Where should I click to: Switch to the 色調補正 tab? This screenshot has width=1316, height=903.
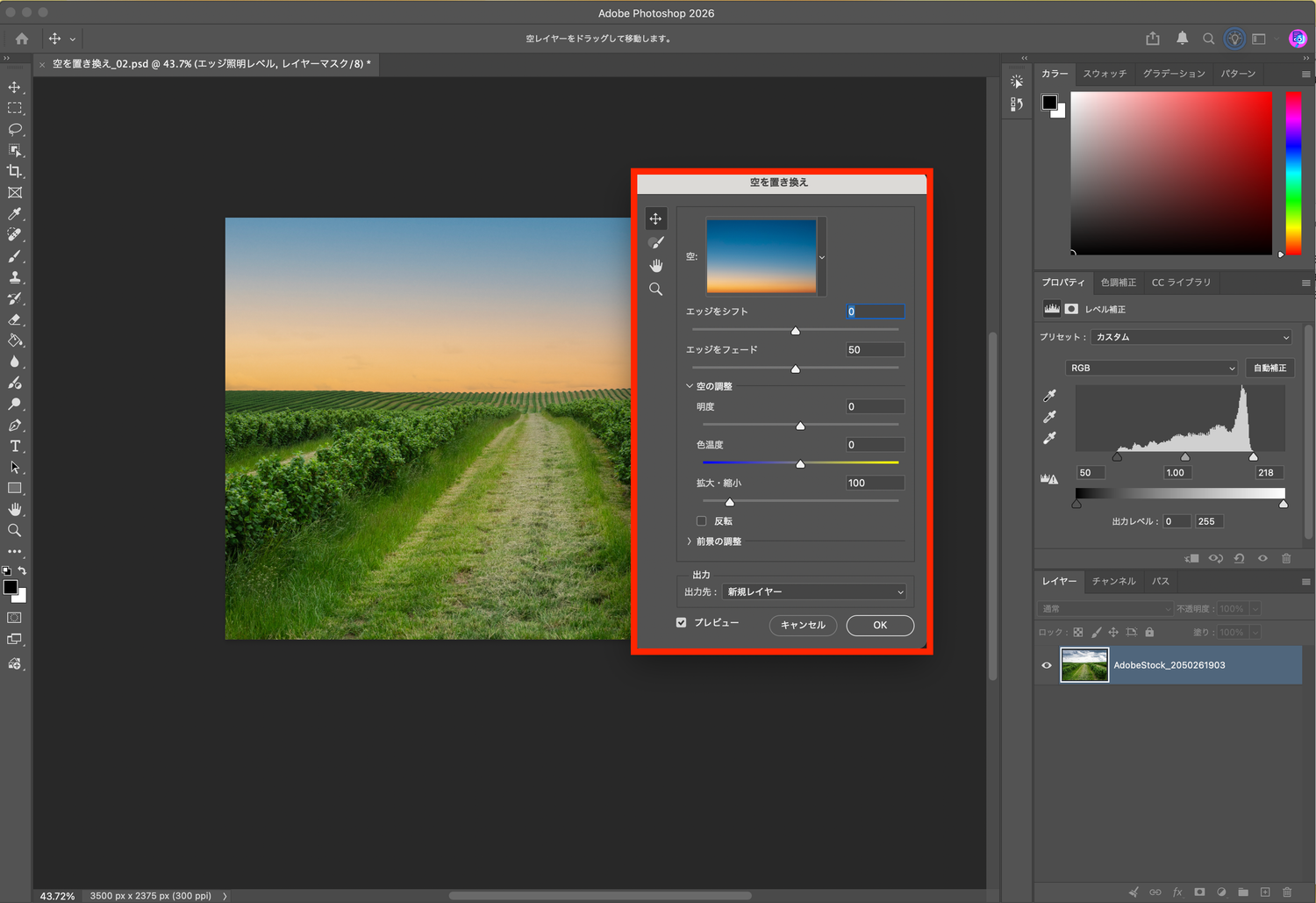(1119, 283)
